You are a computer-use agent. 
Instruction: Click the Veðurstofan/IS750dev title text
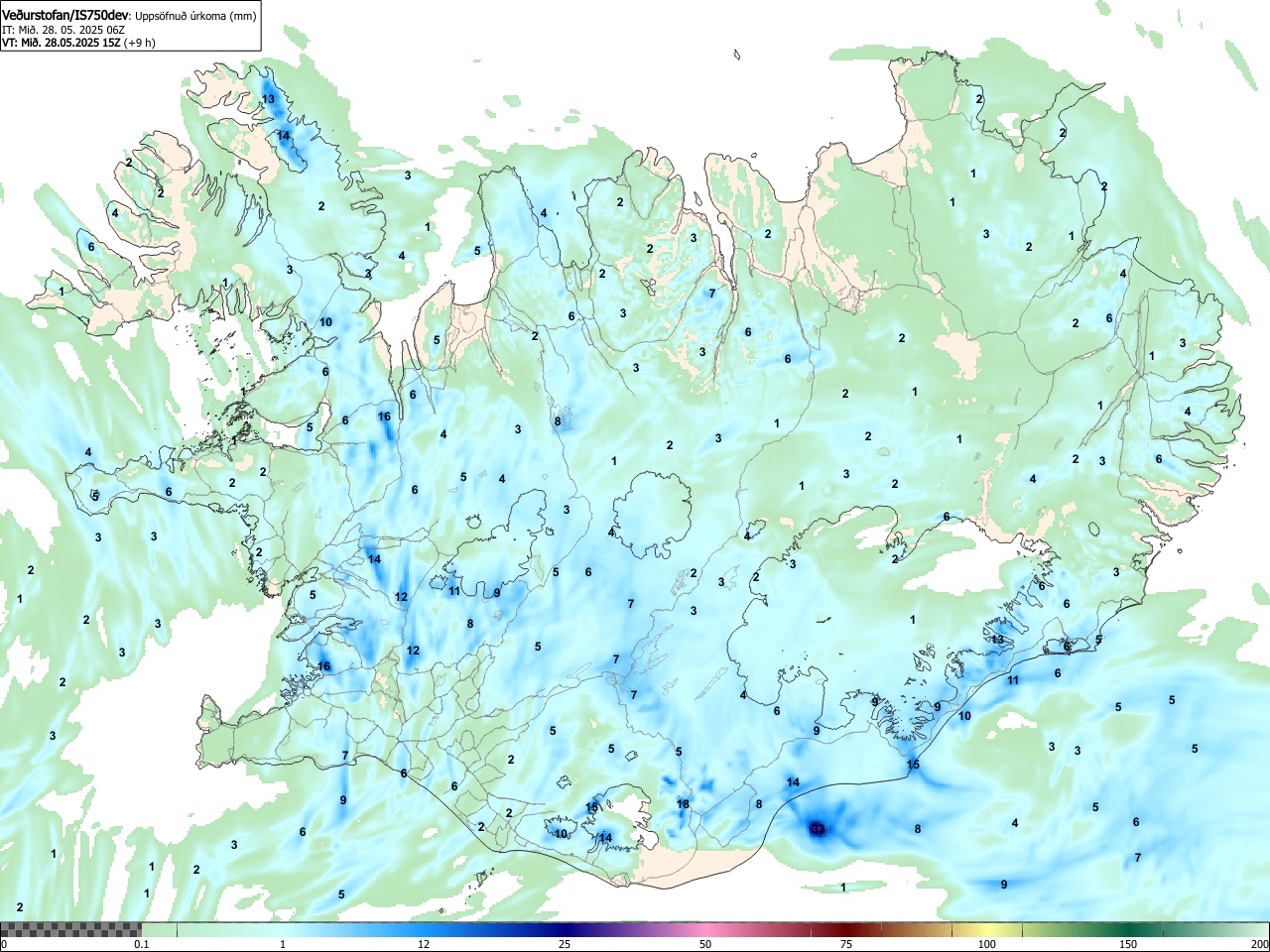(65, 15)
